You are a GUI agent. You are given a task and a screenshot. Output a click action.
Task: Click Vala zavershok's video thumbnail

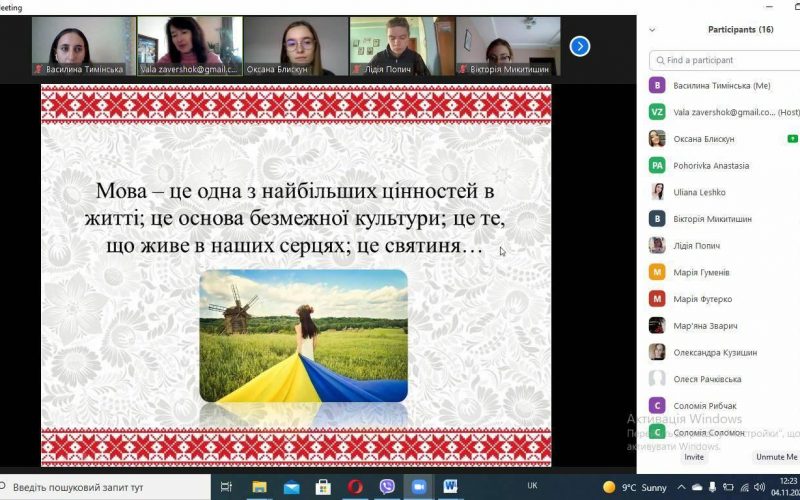[x=189, y=46]
